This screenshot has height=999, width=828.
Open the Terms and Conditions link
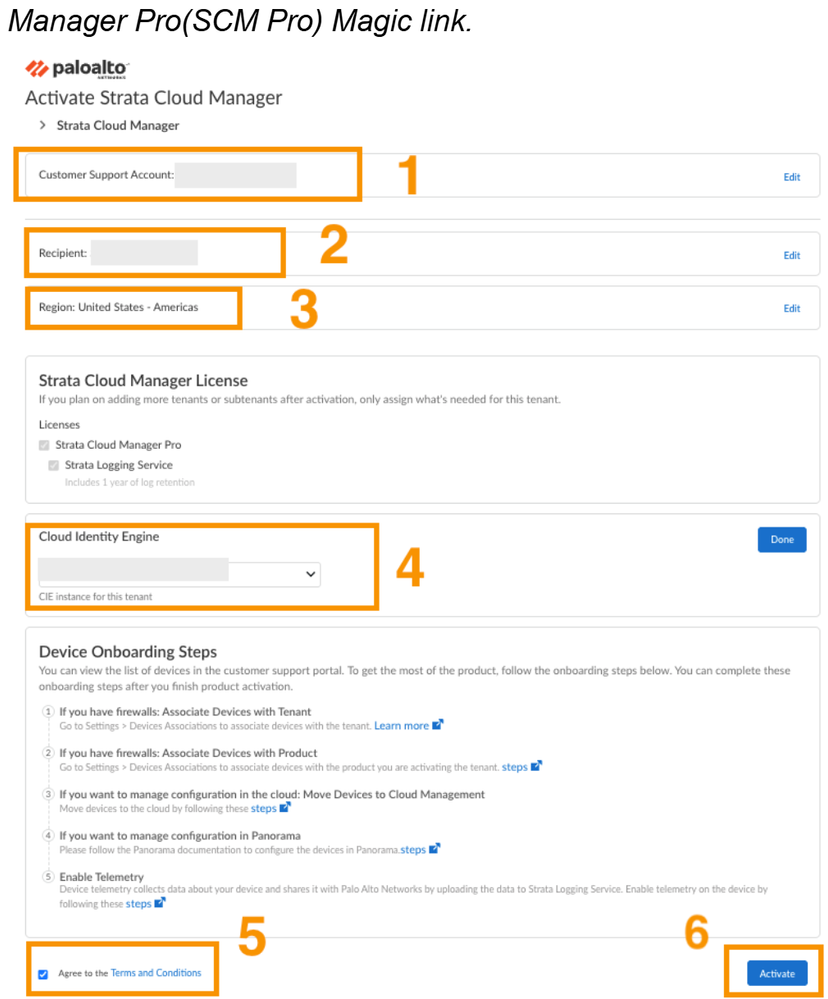(156, 973)
